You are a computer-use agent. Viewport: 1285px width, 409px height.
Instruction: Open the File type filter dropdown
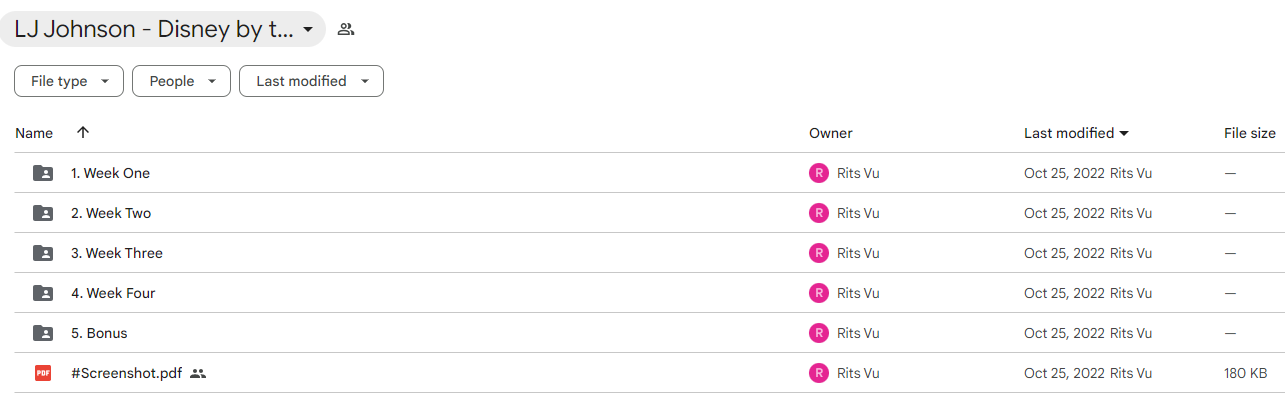(x=69, y=81)
